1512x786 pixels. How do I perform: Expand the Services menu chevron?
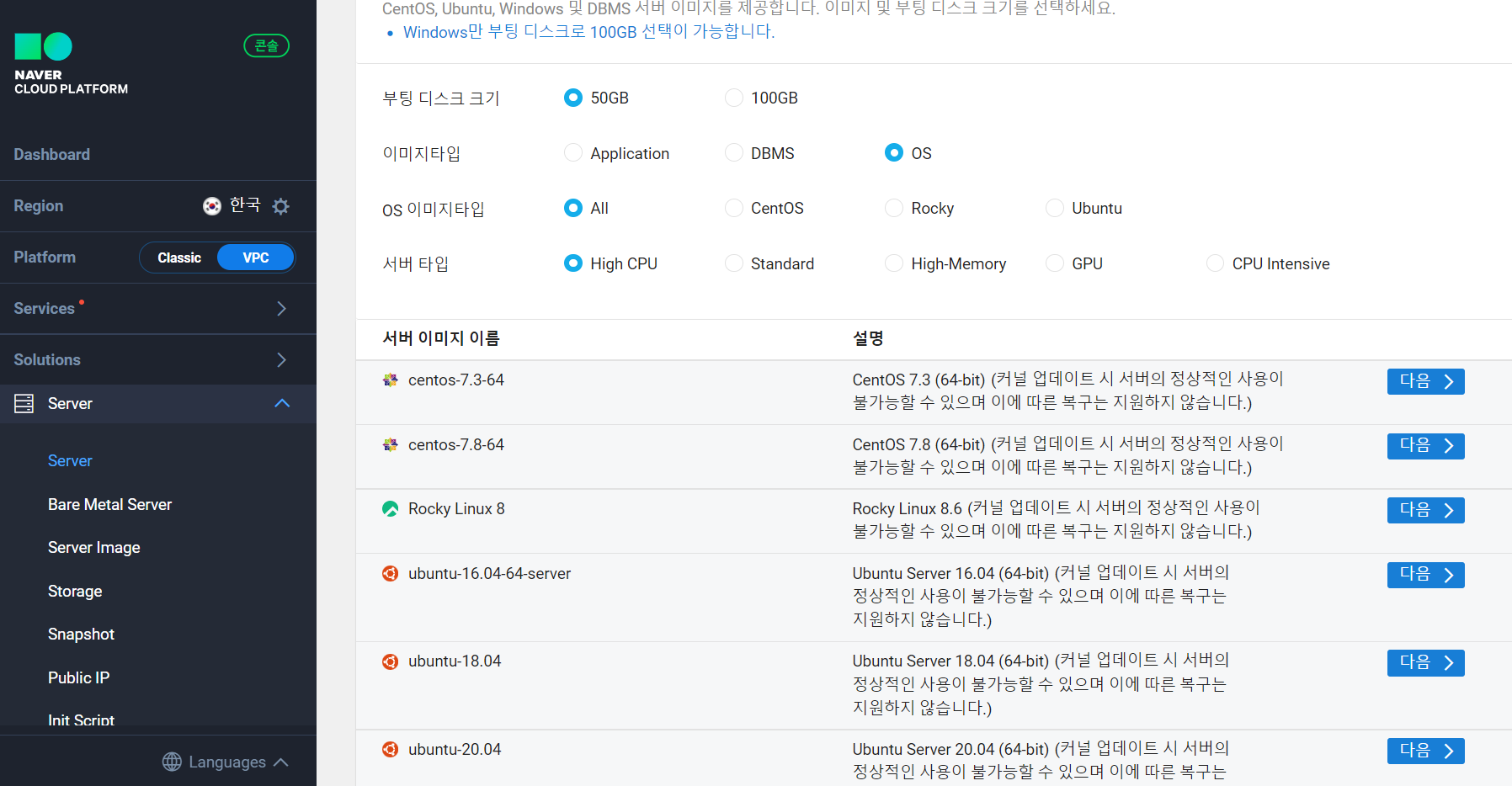281,309
